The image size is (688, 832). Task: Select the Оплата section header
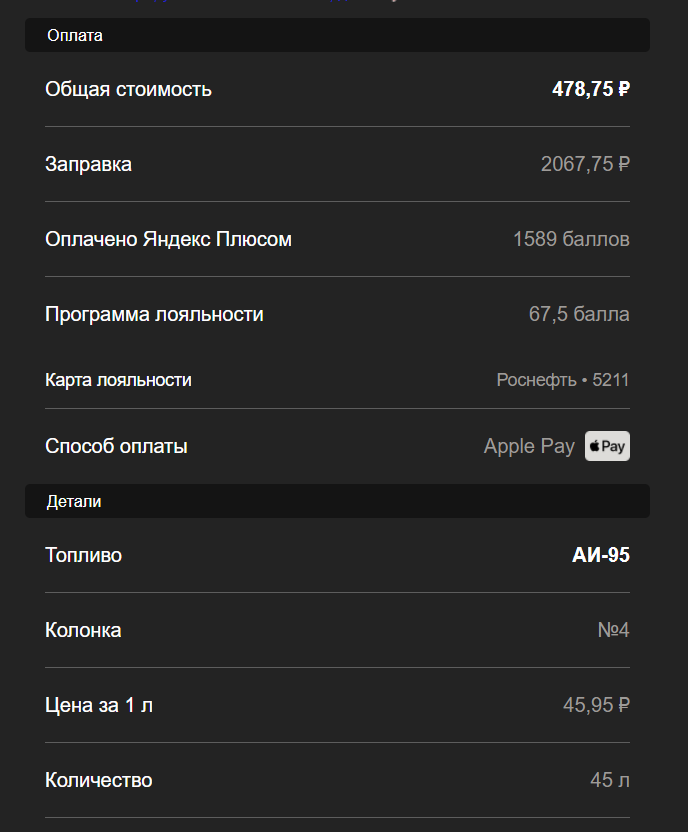337,35
